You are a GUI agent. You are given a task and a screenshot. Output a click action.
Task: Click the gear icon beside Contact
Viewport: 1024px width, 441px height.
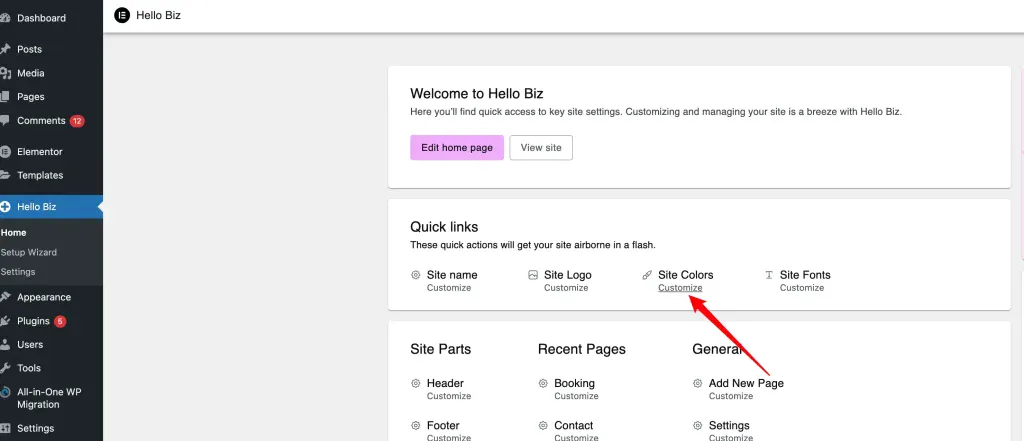tap(543, 425)
